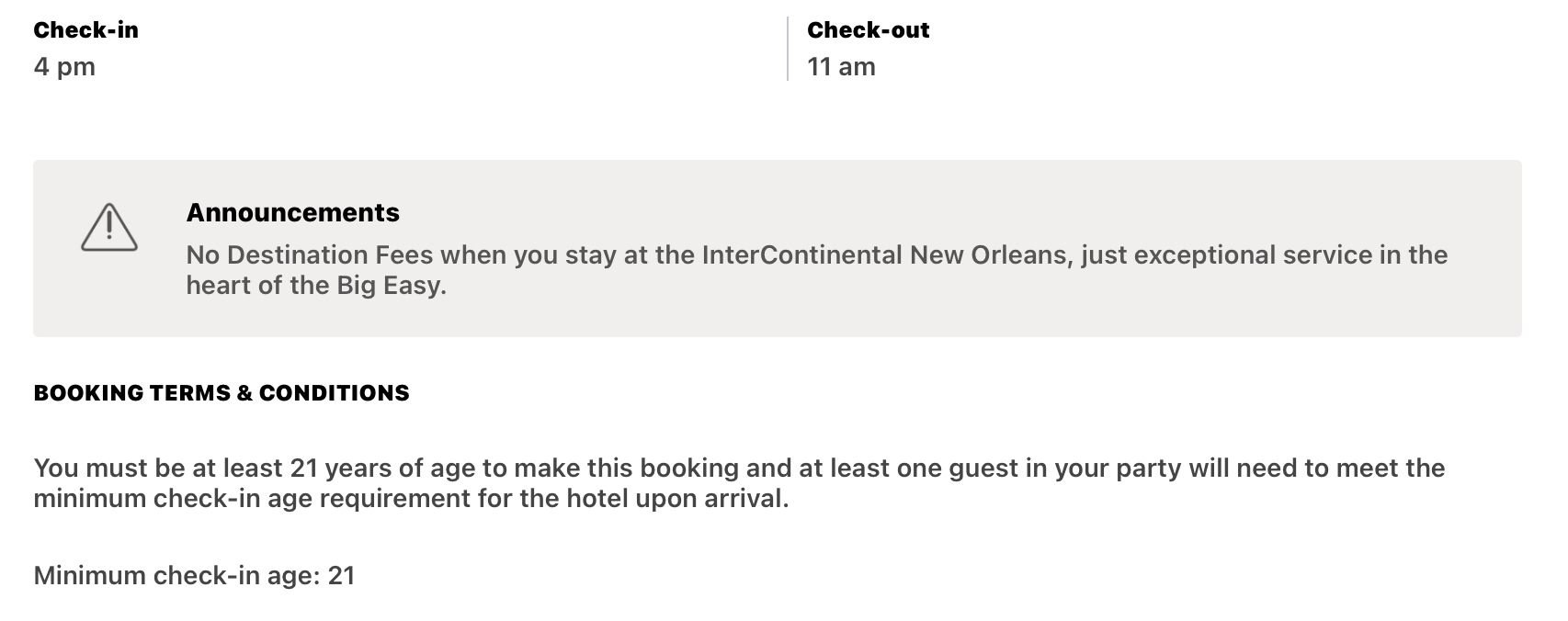Click the 11 am check-out time
The height and width of the screenshot is (621, 1568).
[x=841, y=67]
